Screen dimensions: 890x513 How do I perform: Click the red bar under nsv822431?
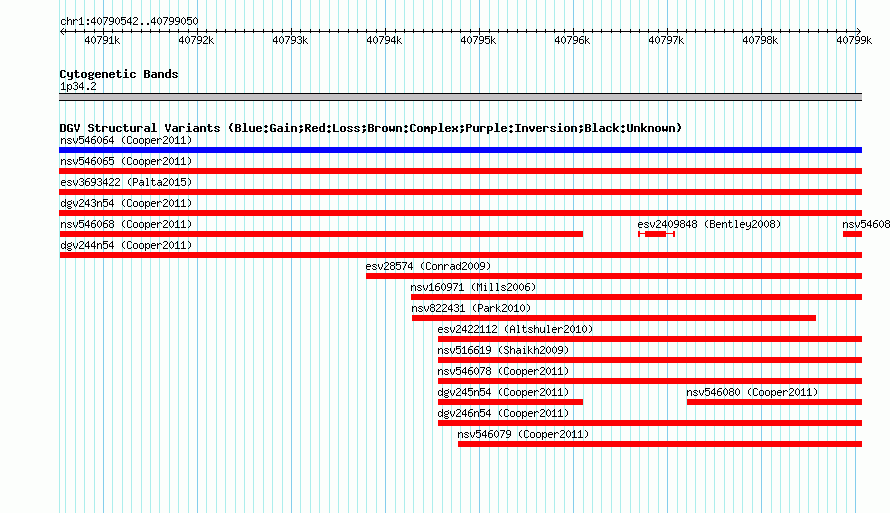point(614,318)
